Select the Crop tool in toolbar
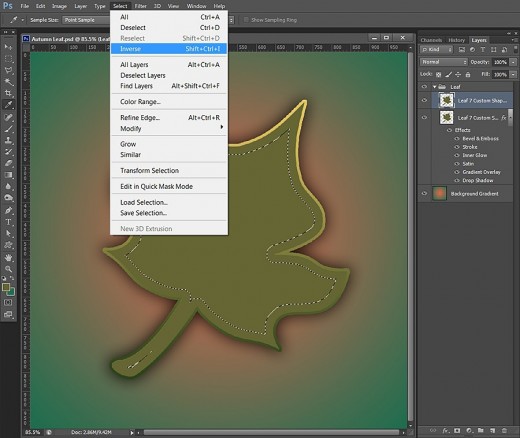 point(8,93)
